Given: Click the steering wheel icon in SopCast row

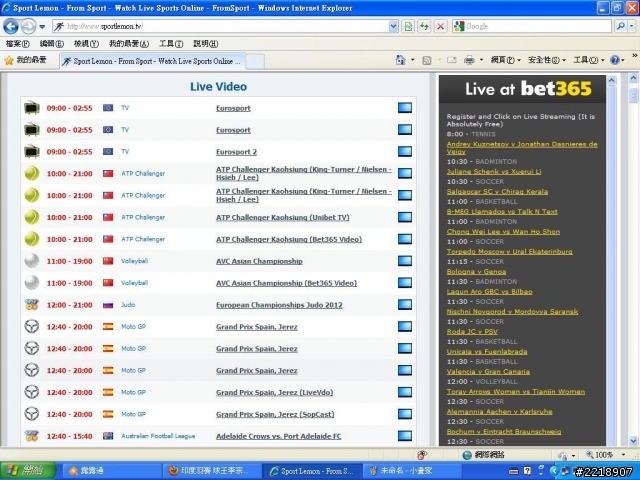Looking at the screenshot, I should pos(32,414).
